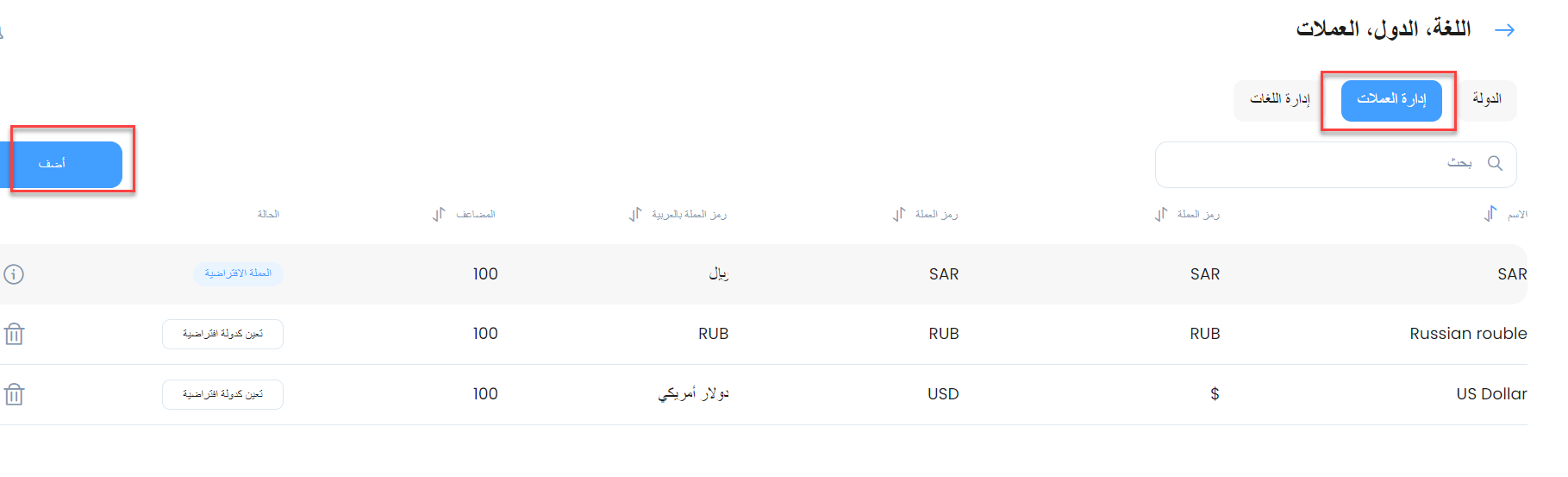Delete the US Dollar currency row
This screenshot has width=1568, height=477.
pos(14,394)
